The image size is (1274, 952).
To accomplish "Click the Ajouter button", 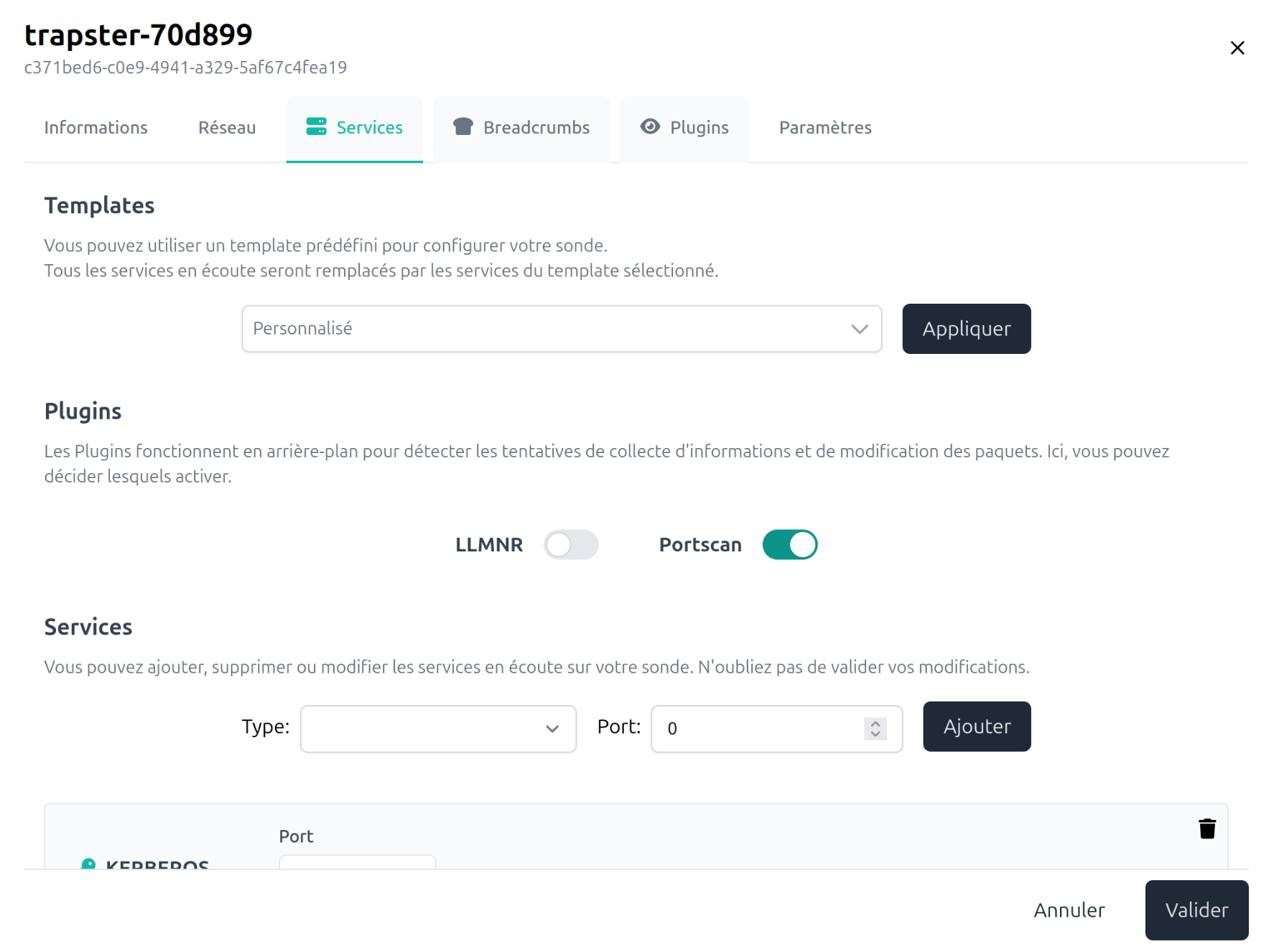I will coord(976,727).
